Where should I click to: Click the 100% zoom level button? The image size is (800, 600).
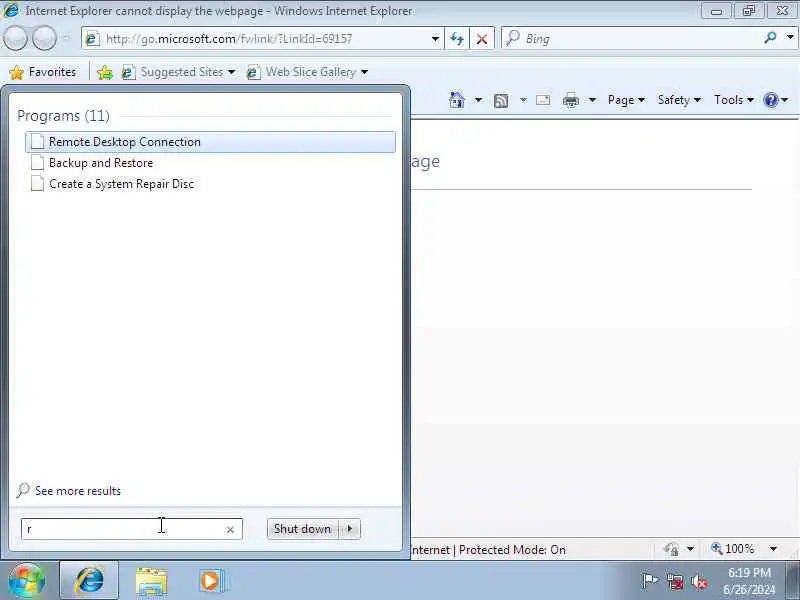point(733,549)
